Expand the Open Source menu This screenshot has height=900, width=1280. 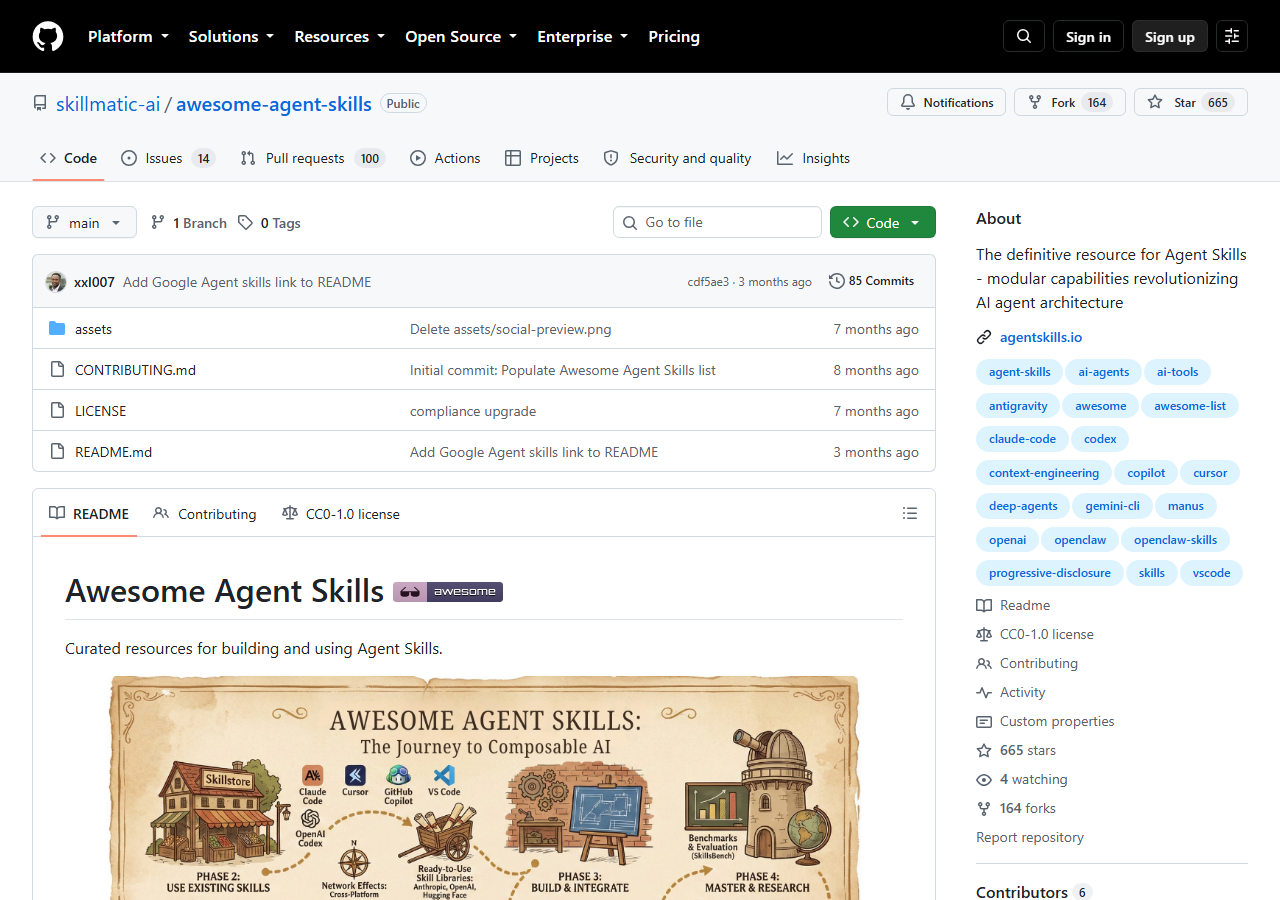pyautogui.click(x=461, y=36)
